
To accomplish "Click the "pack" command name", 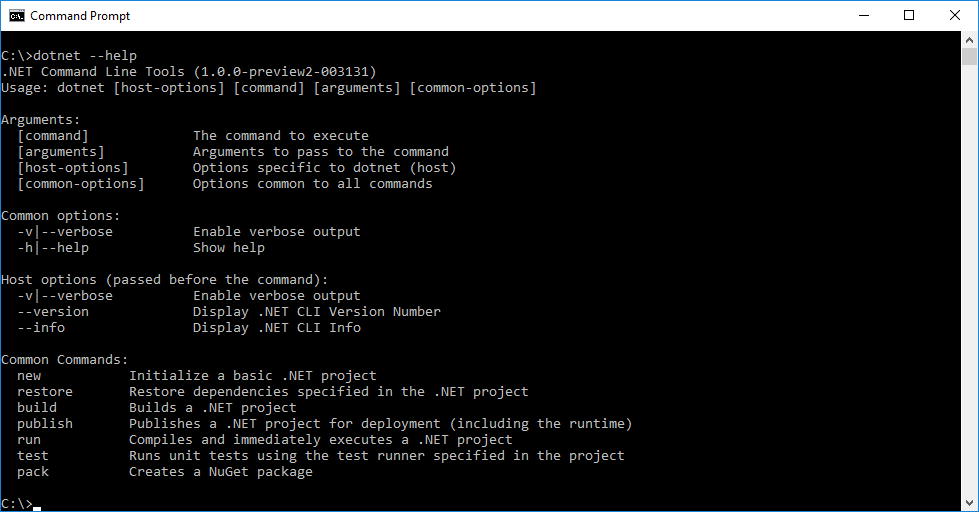I will click(x=33, y=472).
